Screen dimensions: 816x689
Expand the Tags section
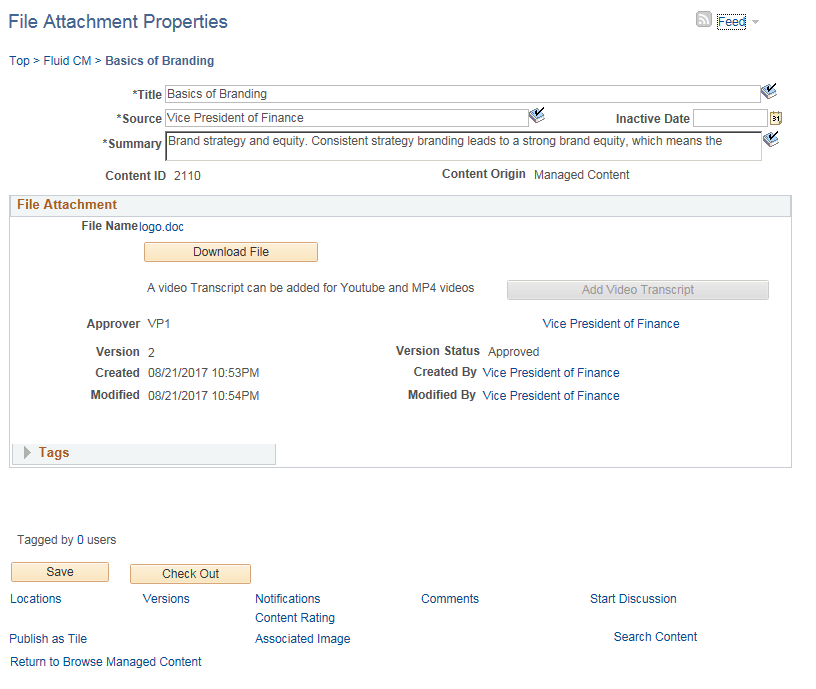(x=27, y=453)
